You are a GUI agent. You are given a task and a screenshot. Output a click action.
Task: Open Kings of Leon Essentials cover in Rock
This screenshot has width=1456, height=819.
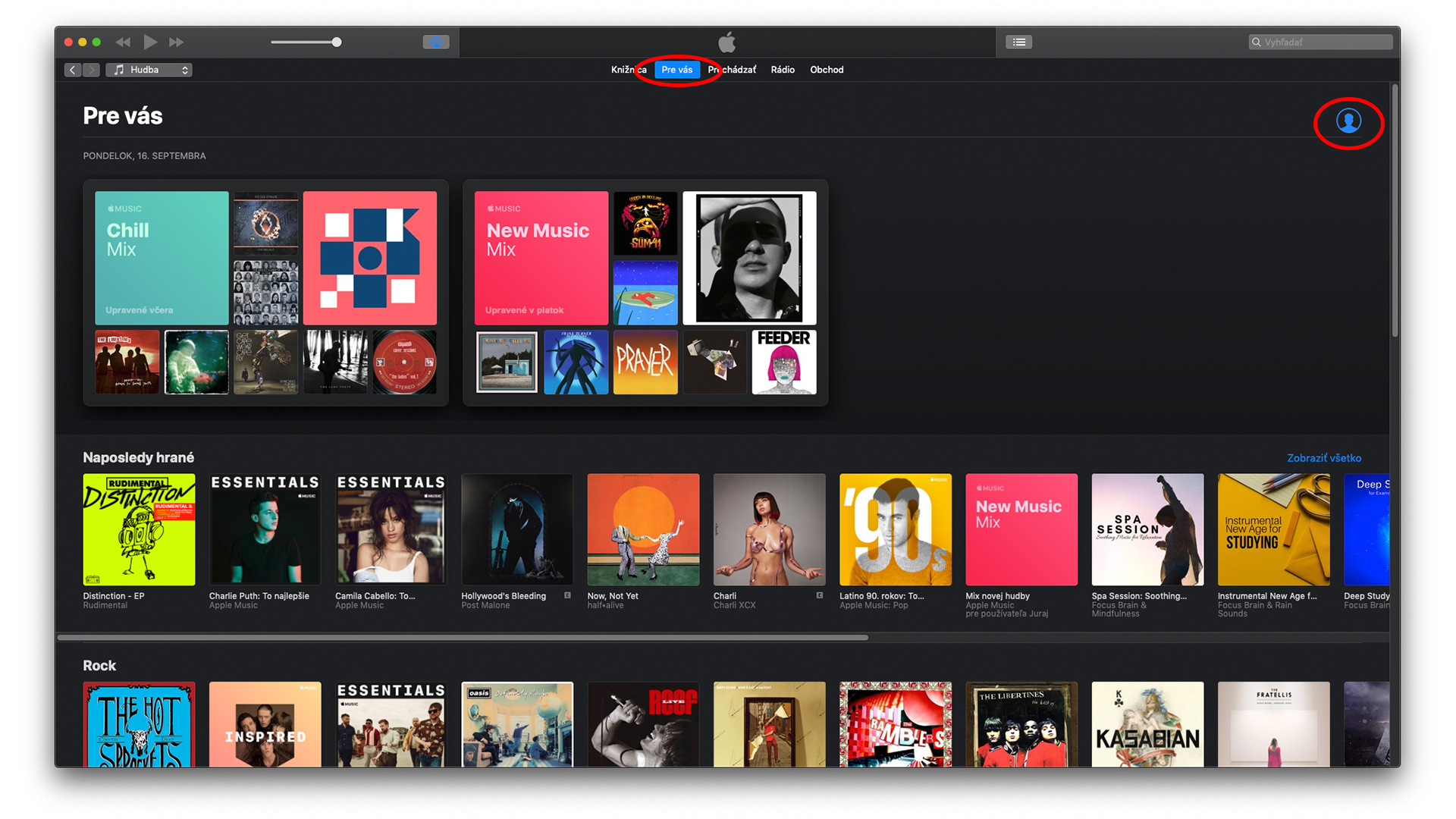point(391,724)
